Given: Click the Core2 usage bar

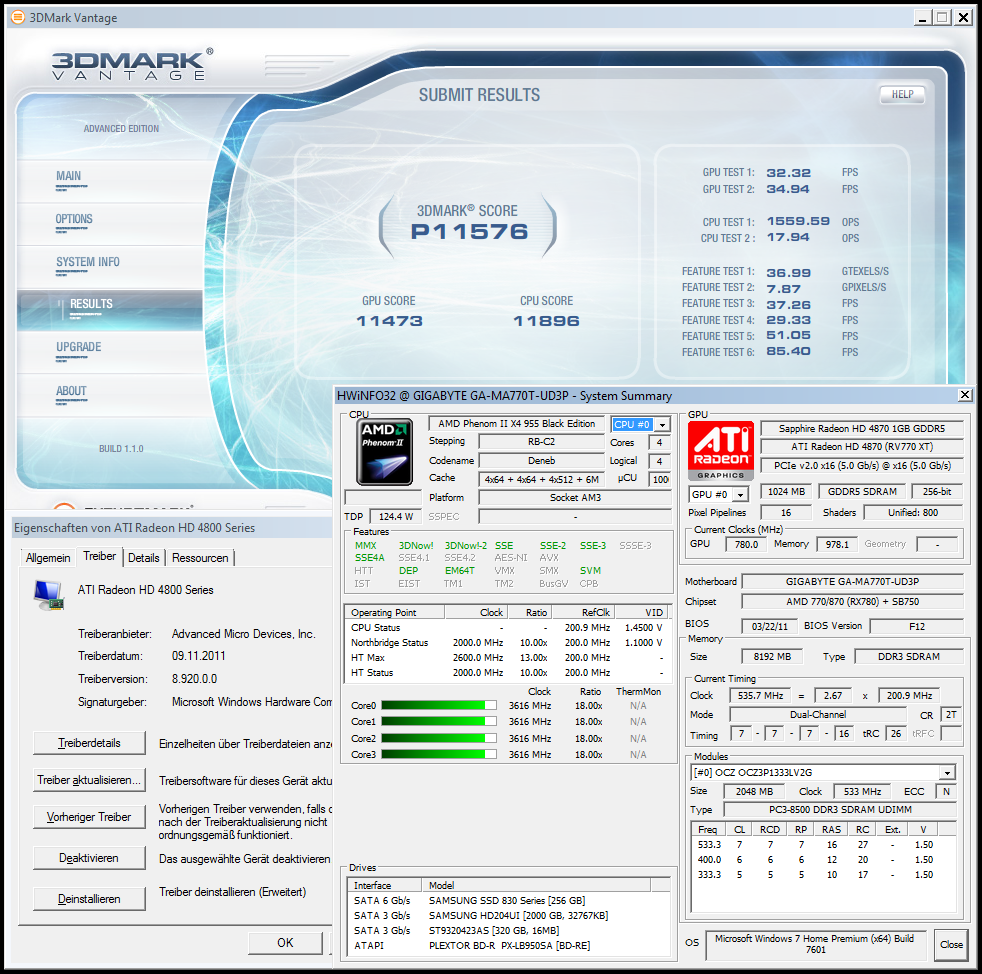Looking at the screenshot, I should (439, 738).
